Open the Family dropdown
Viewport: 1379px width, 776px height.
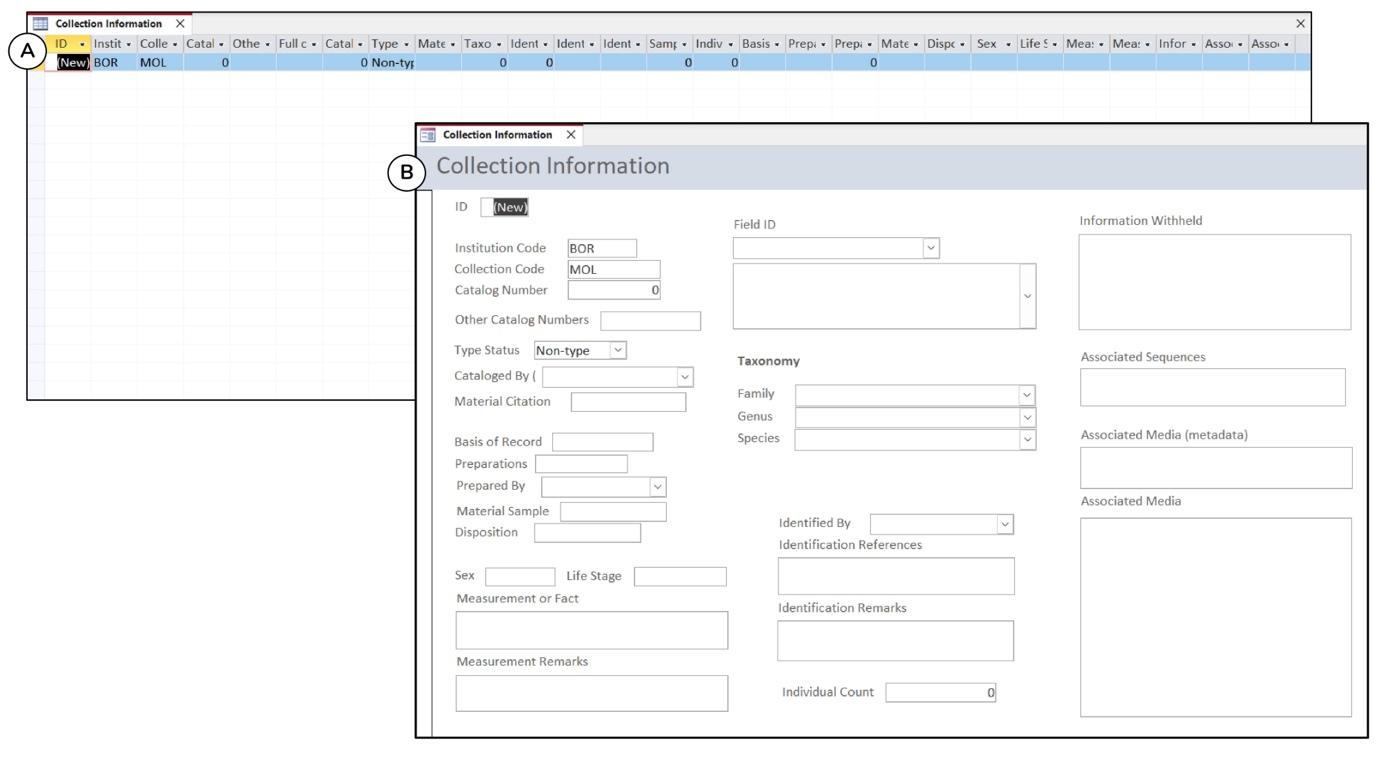1026,396
